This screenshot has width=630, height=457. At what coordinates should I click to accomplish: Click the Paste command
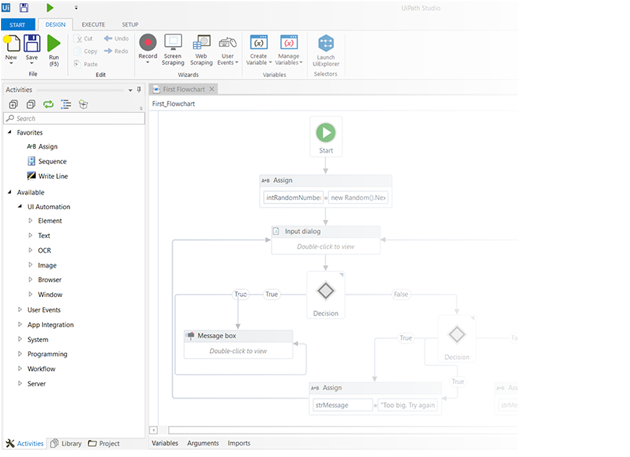pos(86,64)
